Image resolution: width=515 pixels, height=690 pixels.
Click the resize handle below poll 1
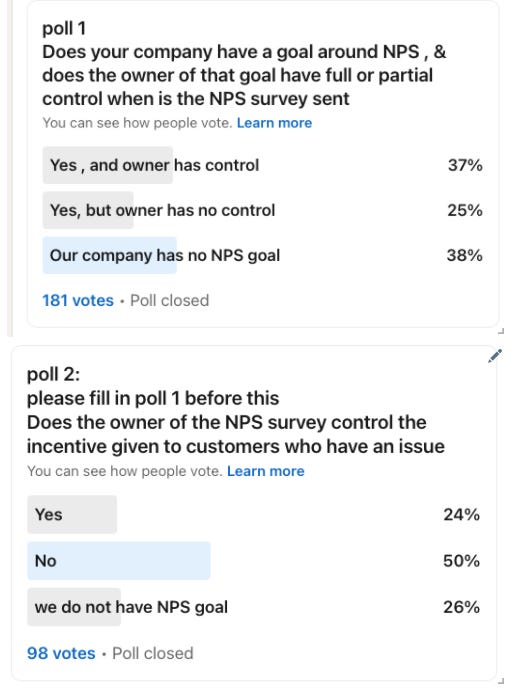coord(501,331)
